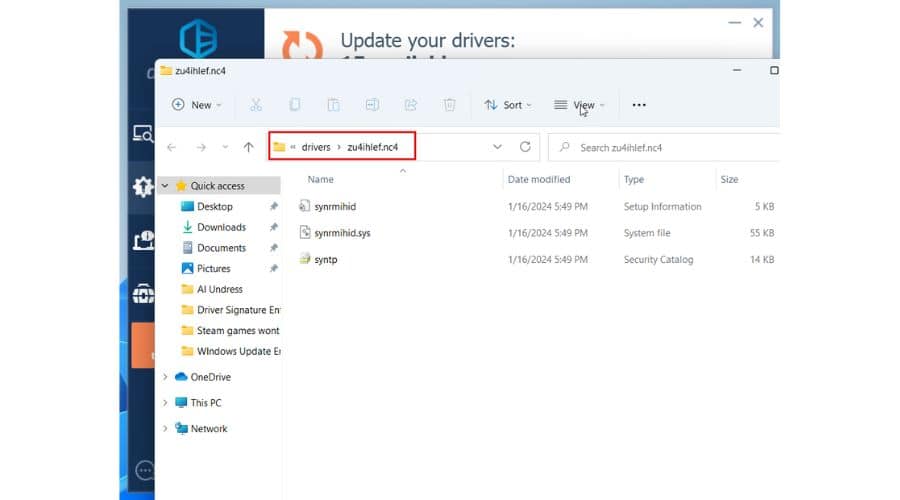Go back using the left arrow
The height and width of the screenshot is (500, 900).
click(172, 148)
